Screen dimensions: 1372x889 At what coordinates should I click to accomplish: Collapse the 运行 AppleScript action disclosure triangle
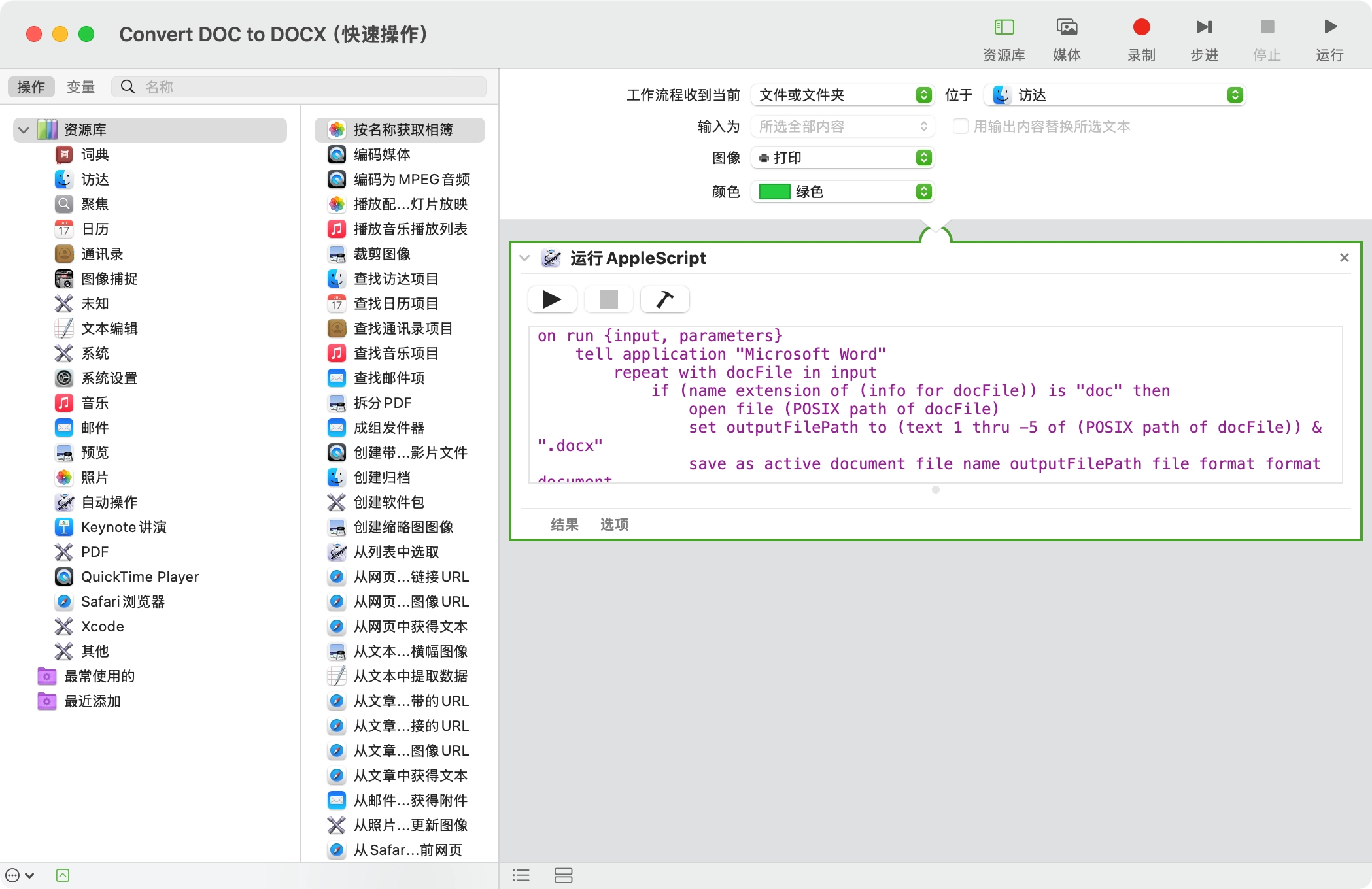[524, 258]
